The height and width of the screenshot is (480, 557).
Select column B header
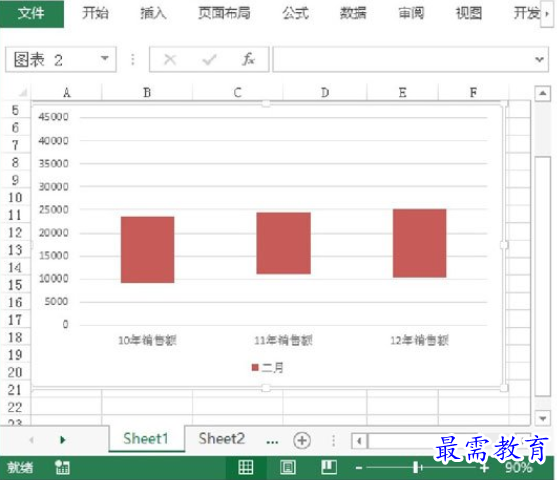pos(147,93)
